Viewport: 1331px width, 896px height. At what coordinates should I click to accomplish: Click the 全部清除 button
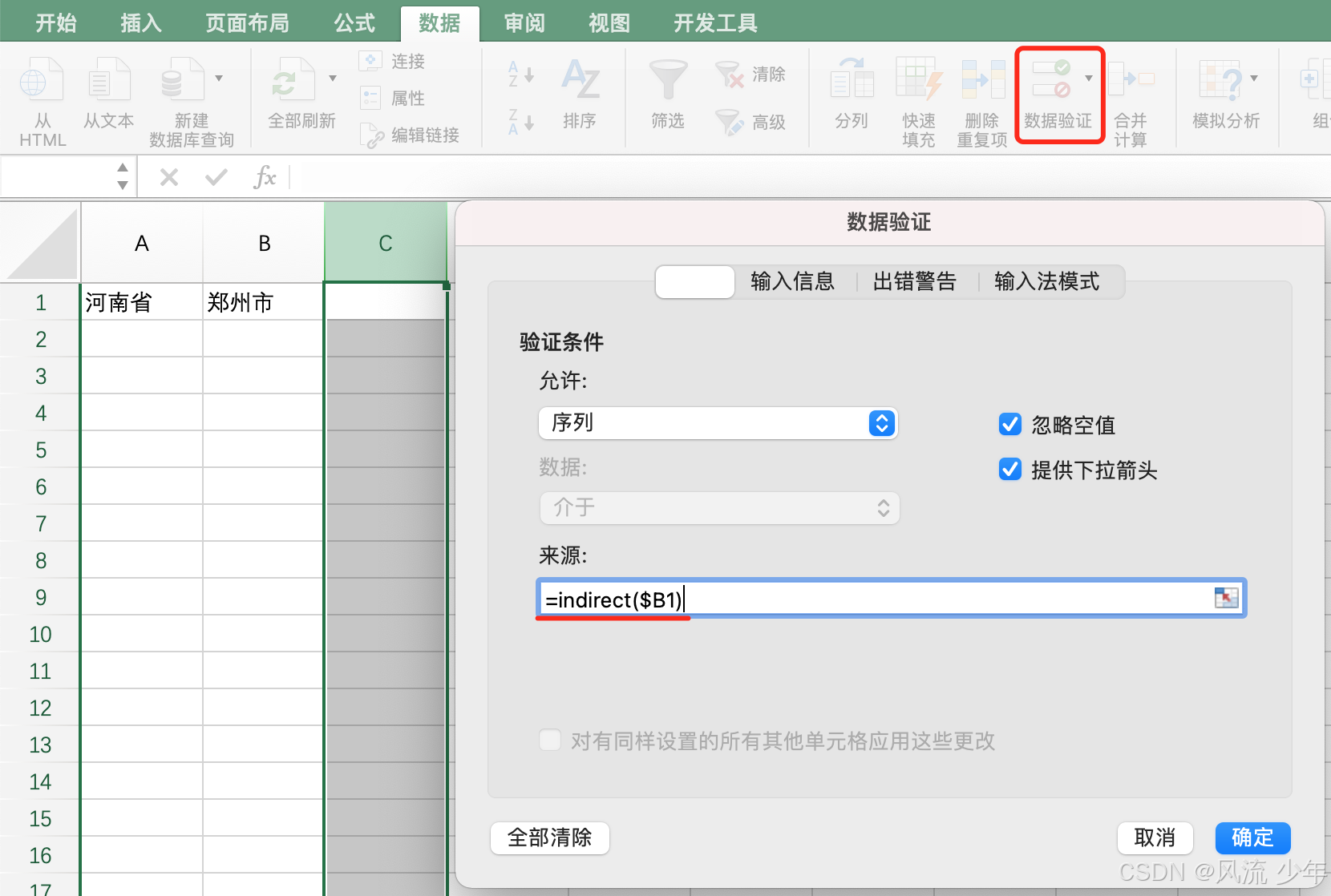tap(550, 838)
